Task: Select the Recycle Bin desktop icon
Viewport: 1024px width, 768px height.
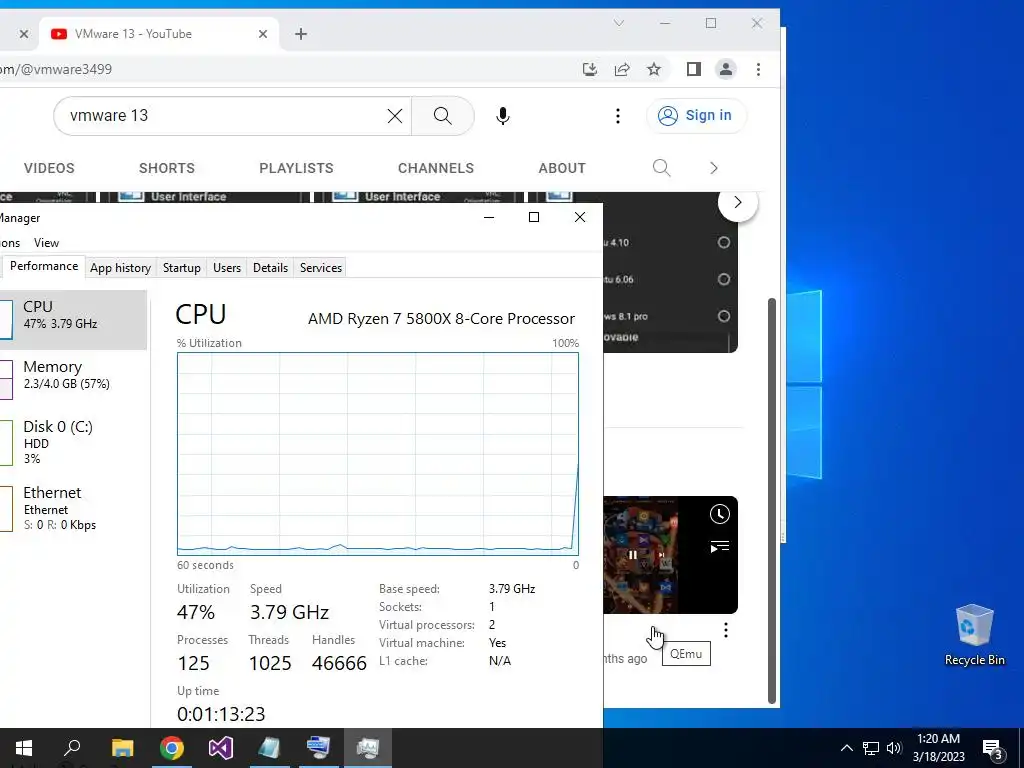Action: pos(974,635)
